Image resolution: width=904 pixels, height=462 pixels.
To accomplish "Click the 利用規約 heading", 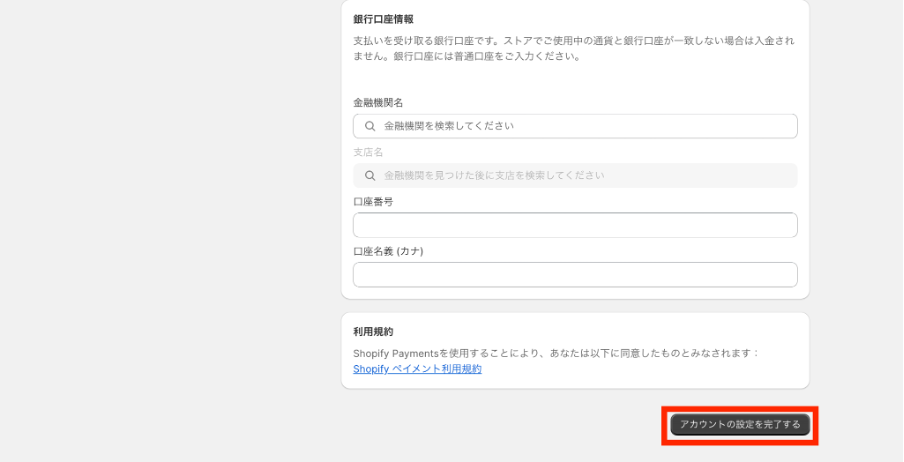I will (x=373, y=332).
